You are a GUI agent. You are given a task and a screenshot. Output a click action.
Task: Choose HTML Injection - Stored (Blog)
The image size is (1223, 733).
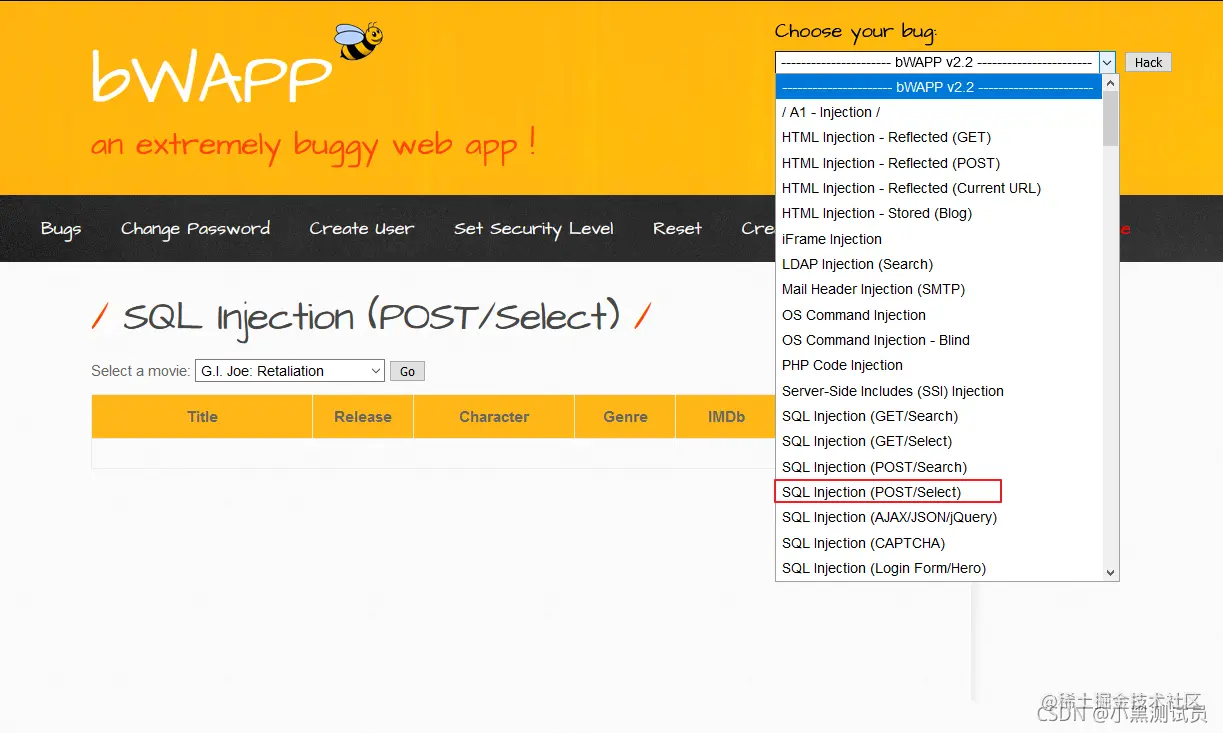click(939, 213)
